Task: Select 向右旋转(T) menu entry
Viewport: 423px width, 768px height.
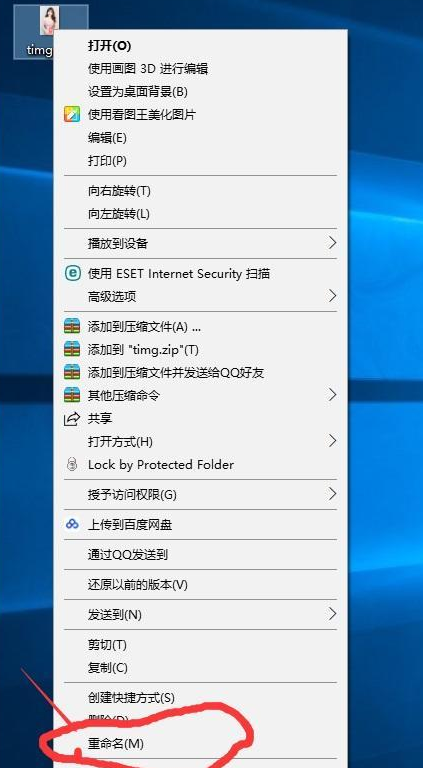Action: click(200, 191)
